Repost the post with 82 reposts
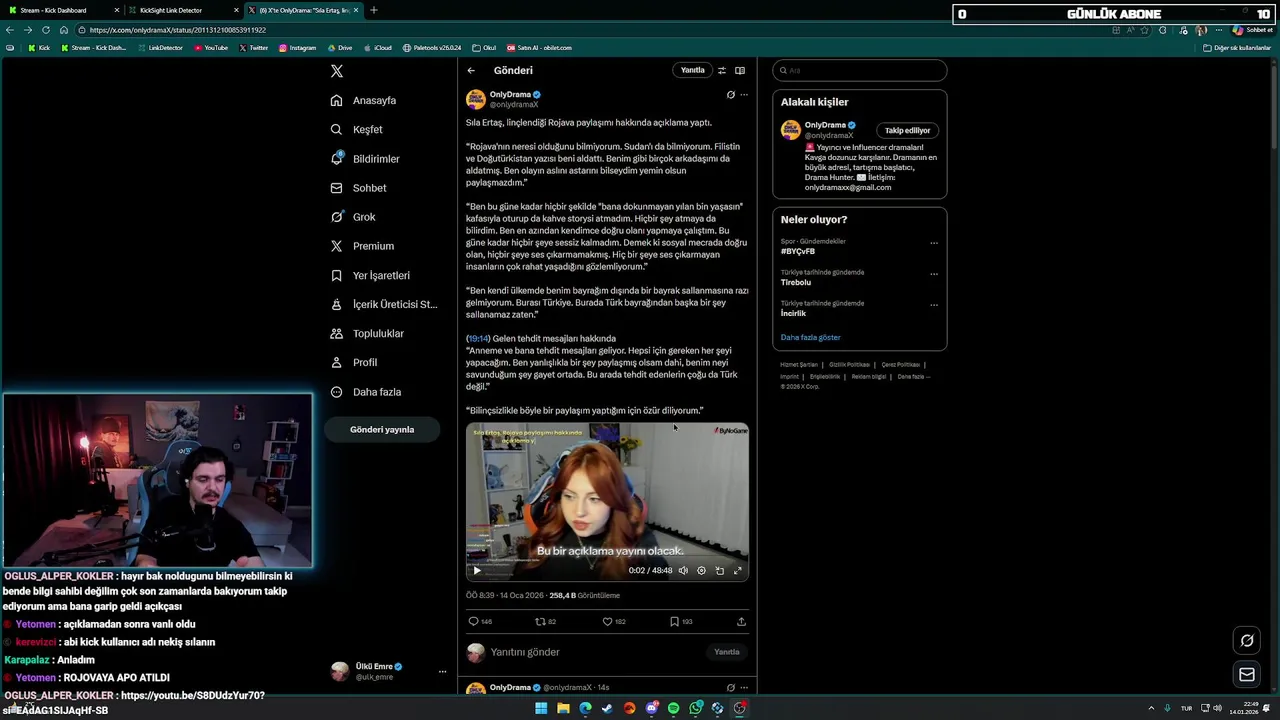 (540, 622)
